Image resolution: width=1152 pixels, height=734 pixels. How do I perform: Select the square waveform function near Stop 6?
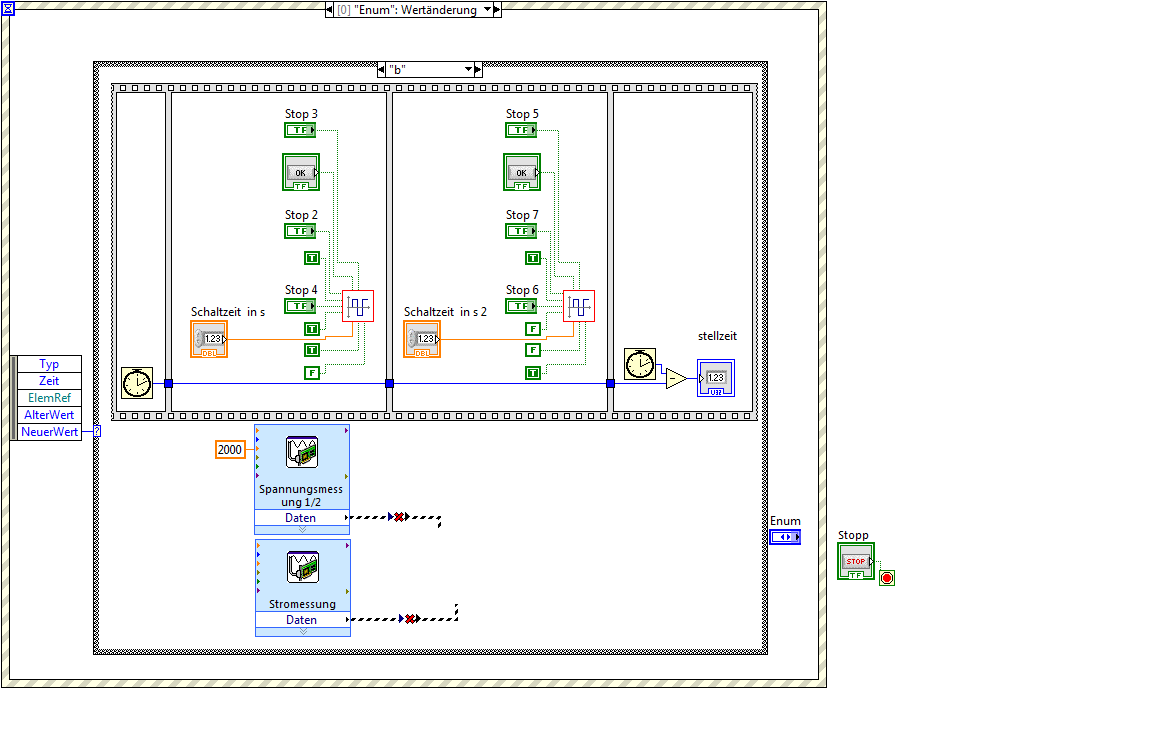[x=579, y=306]
